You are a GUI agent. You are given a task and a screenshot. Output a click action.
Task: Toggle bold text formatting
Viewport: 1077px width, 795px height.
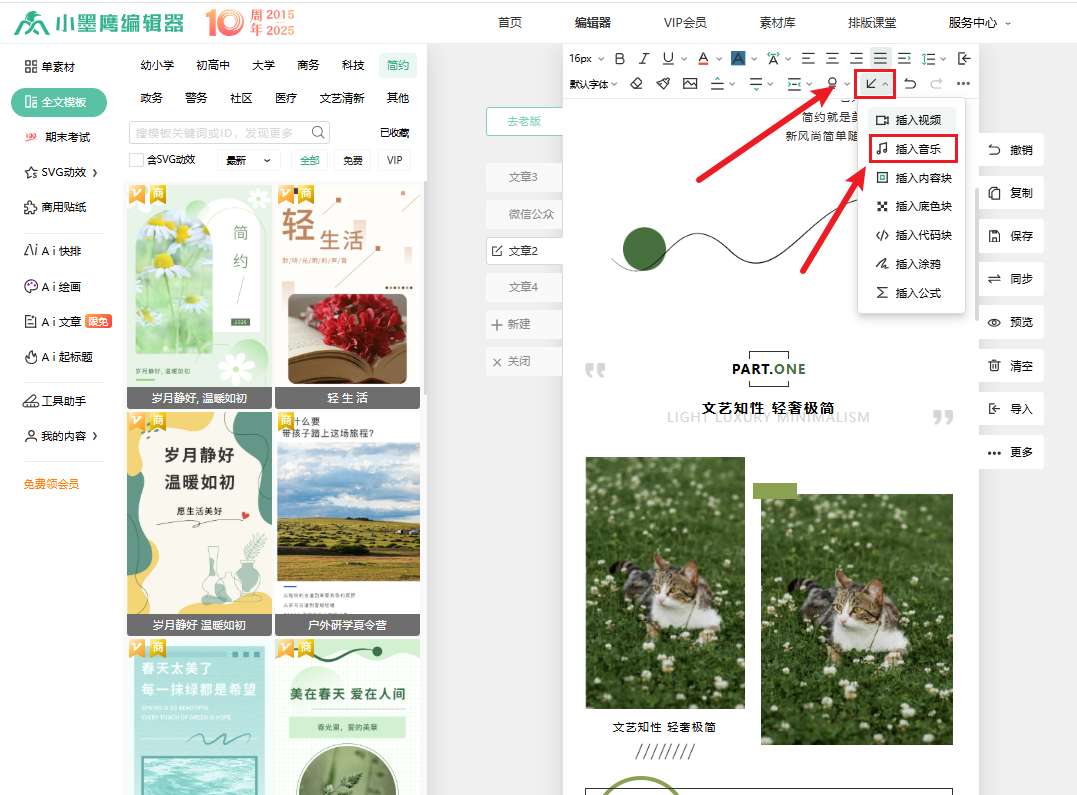click(x=620, y=58)
